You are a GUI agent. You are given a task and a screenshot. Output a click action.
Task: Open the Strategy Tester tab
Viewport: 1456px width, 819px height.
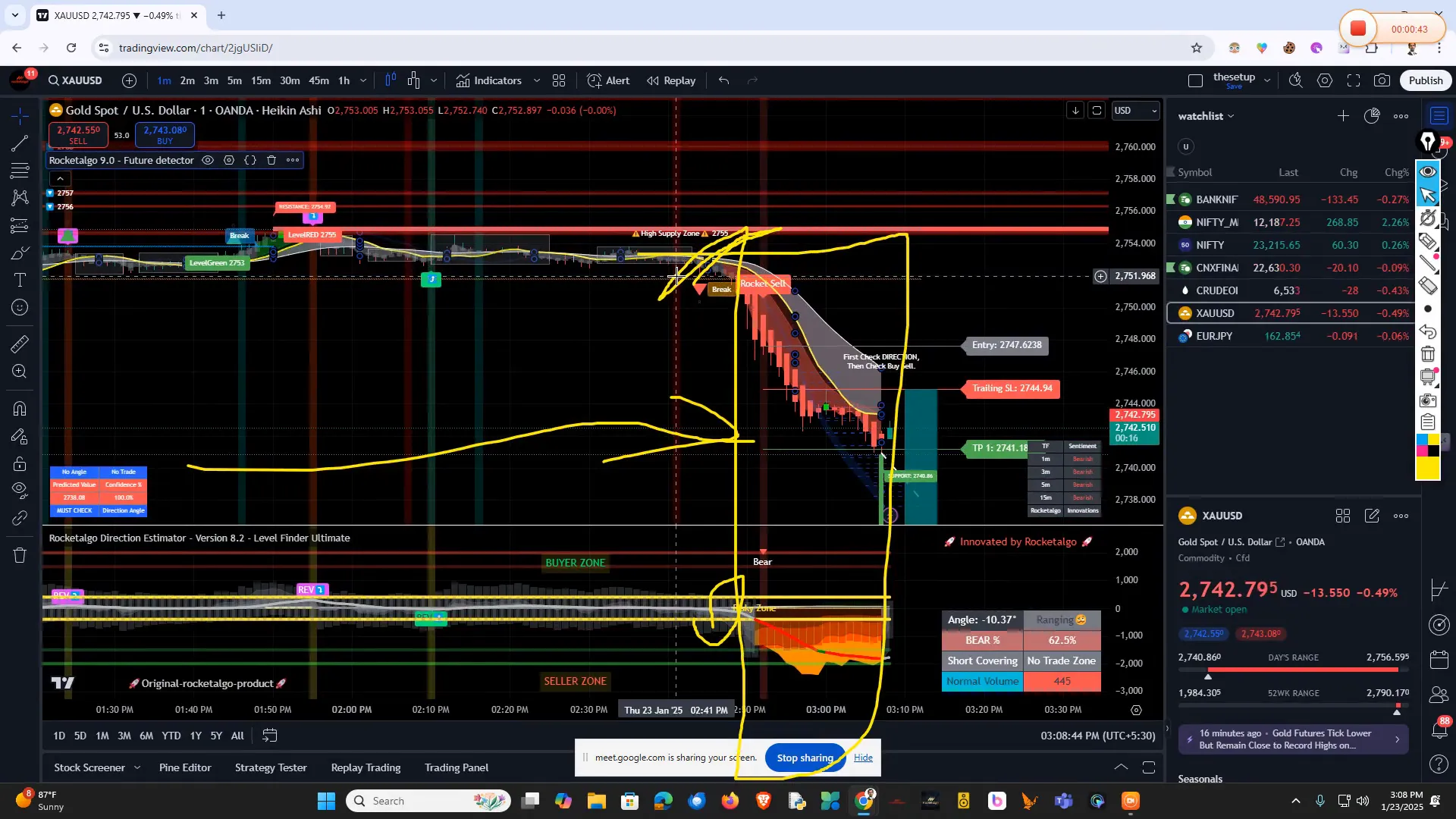(270, 767)
